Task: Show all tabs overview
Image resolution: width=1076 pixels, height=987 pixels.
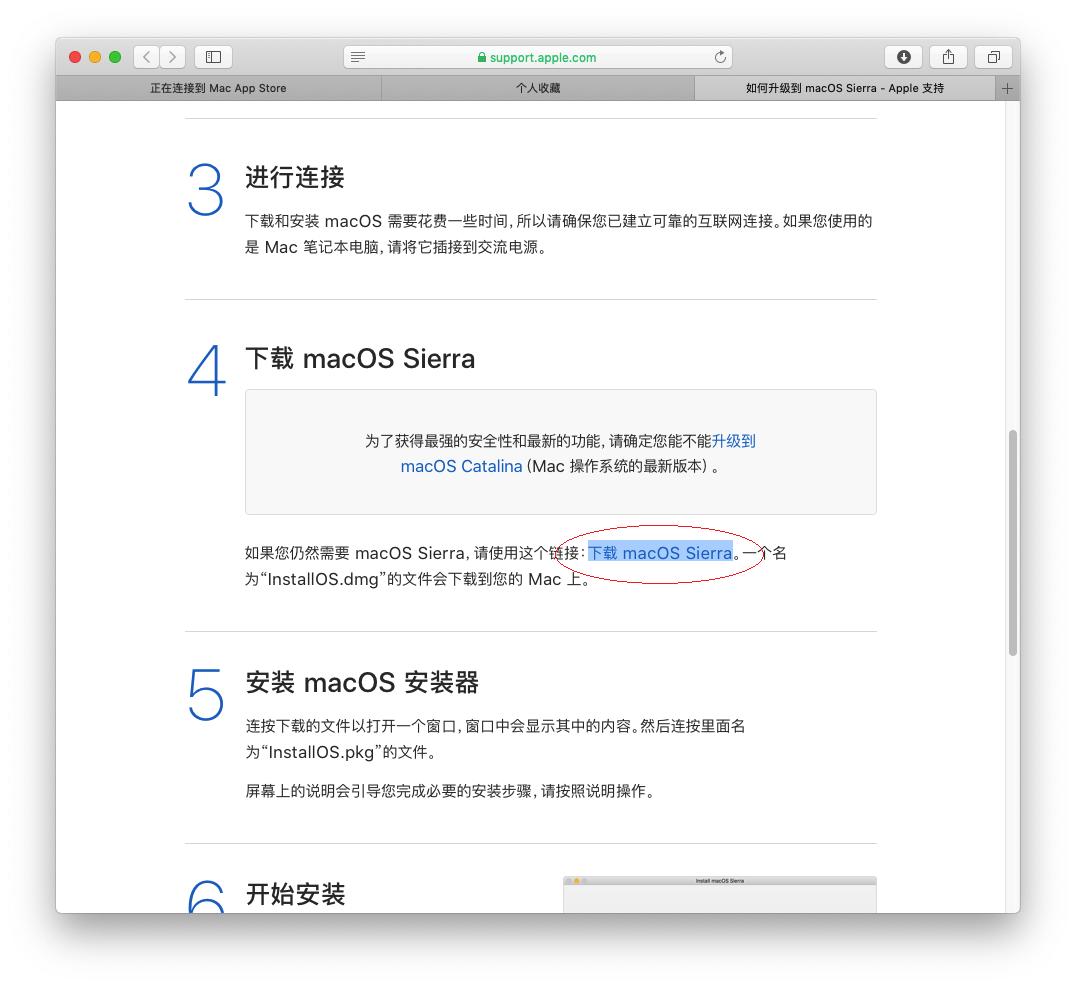Action: click(993, 57)
